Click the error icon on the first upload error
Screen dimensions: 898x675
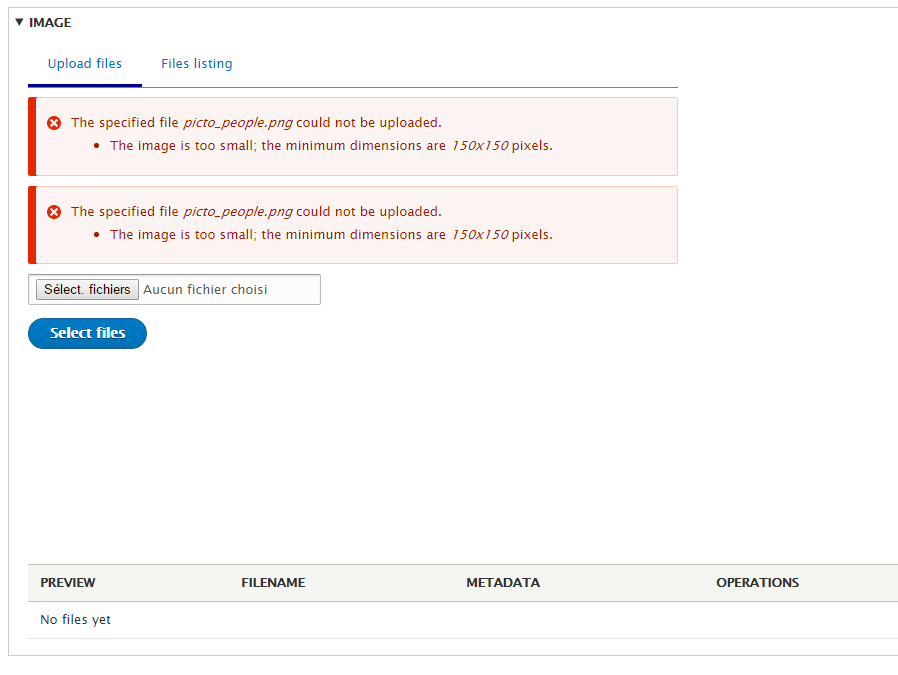click(54, 122)
